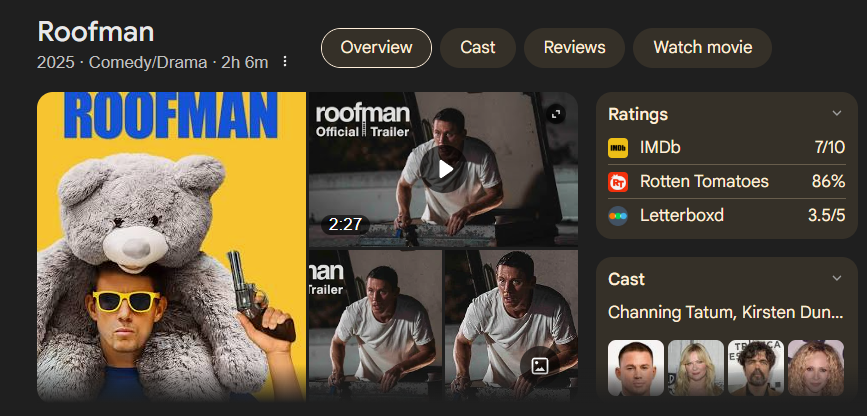Click the Letterboxd logo icon
This screenshot has width=867, height=416.
(618, 215)
